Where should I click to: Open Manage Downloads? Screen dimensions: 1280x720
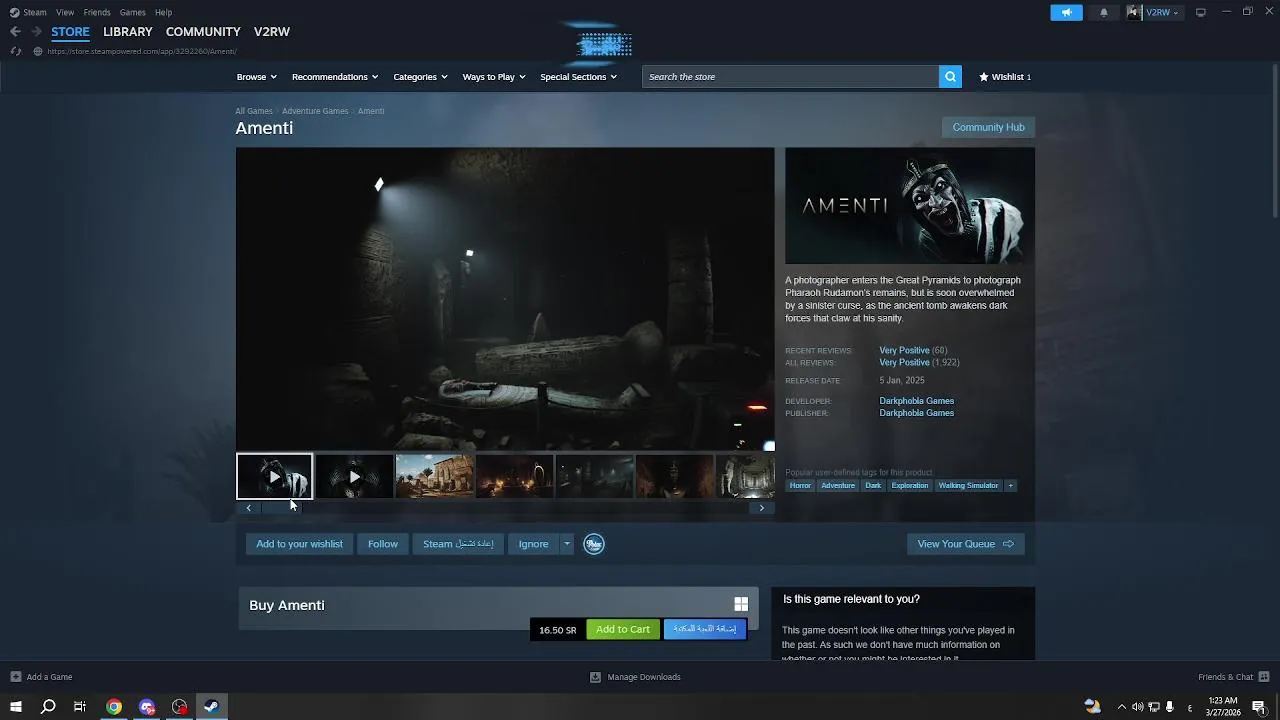point(636,677)
